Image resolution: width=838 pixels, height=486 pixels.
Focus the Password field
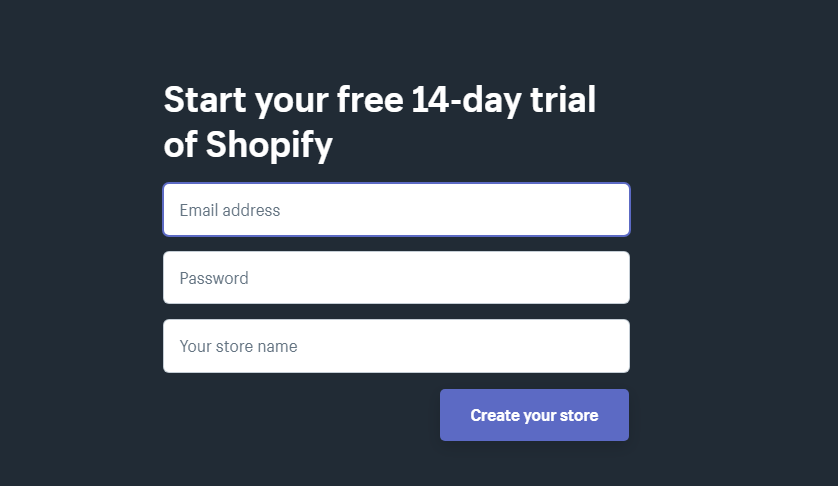click(396, 278)
